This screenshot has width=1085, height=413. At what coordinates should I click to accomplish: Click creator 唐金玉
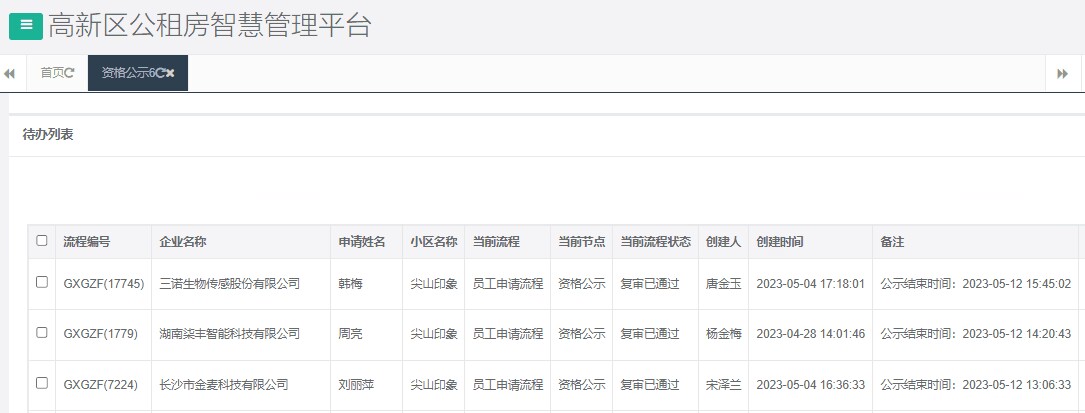tap(724, 284)
